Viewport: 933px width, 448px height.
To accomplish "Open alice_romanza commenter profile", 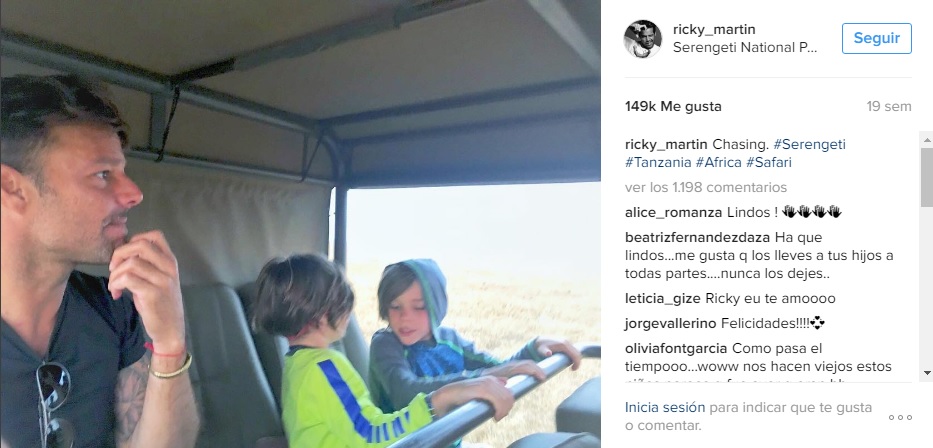I will (674, 212).
